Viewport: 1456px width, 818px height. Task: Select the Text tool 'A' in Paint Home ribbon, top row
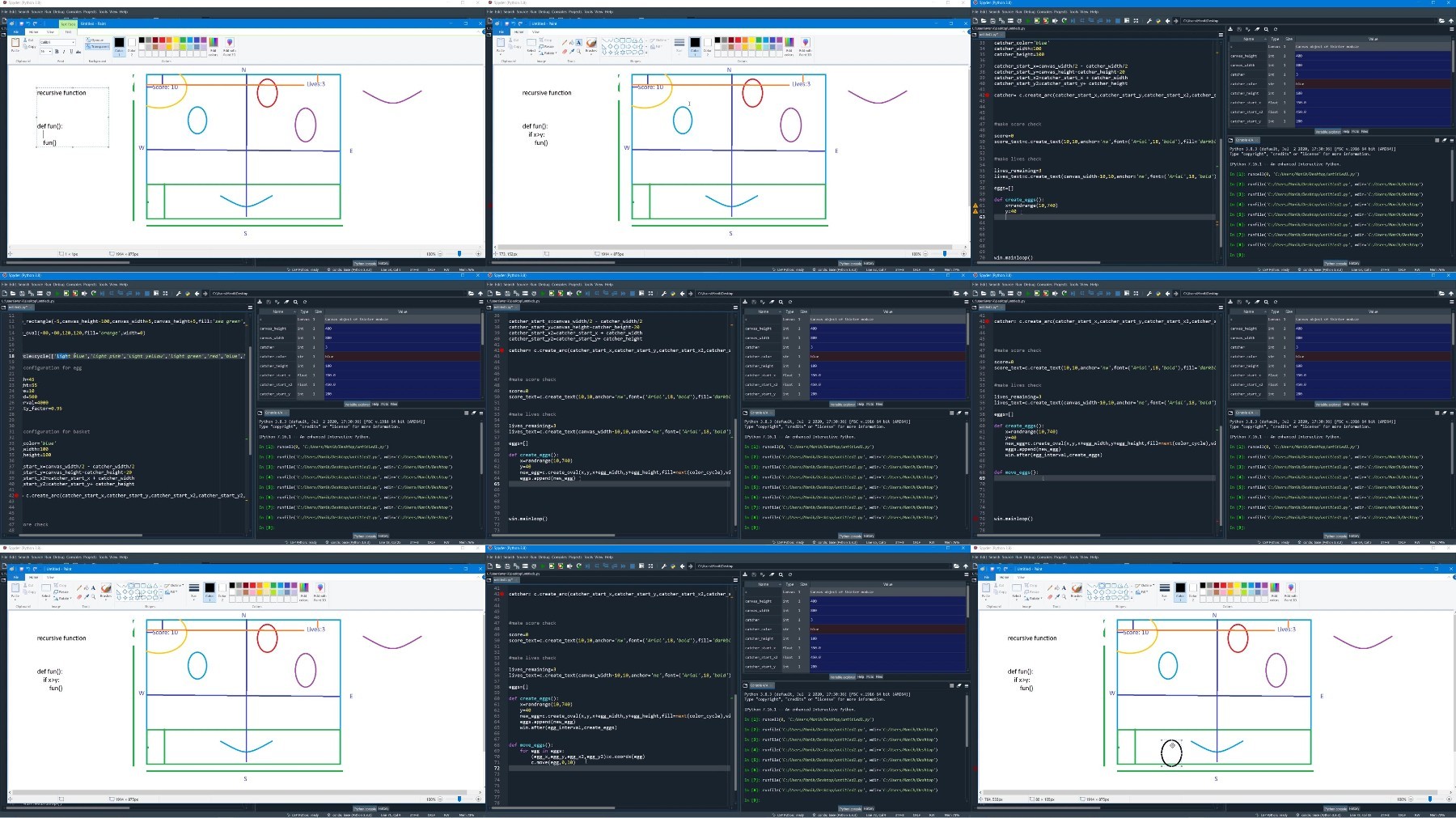point(578,42)
